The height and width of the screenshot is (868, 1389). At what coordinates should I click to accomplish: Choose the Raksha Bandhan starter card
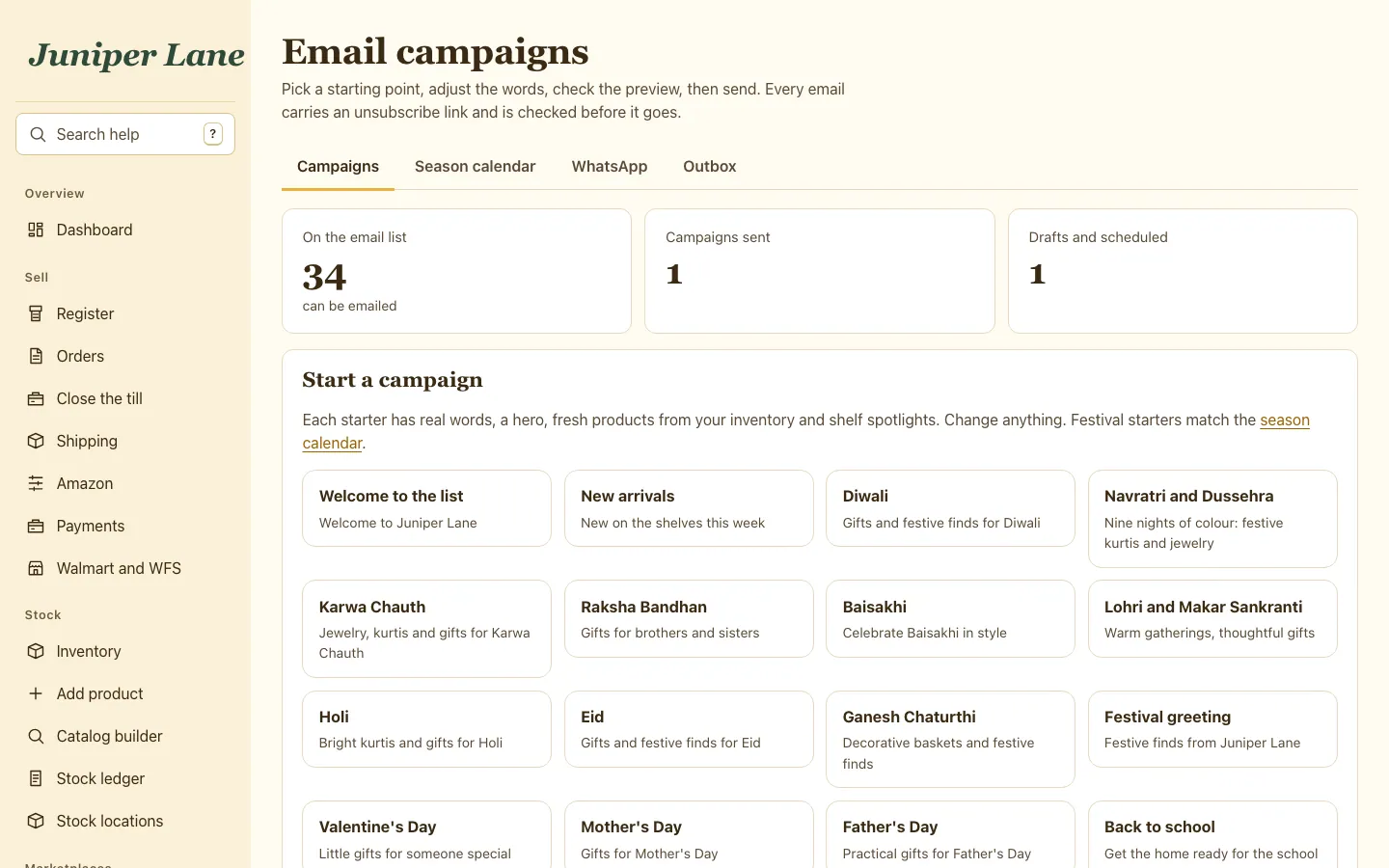[x=689, y=618]
